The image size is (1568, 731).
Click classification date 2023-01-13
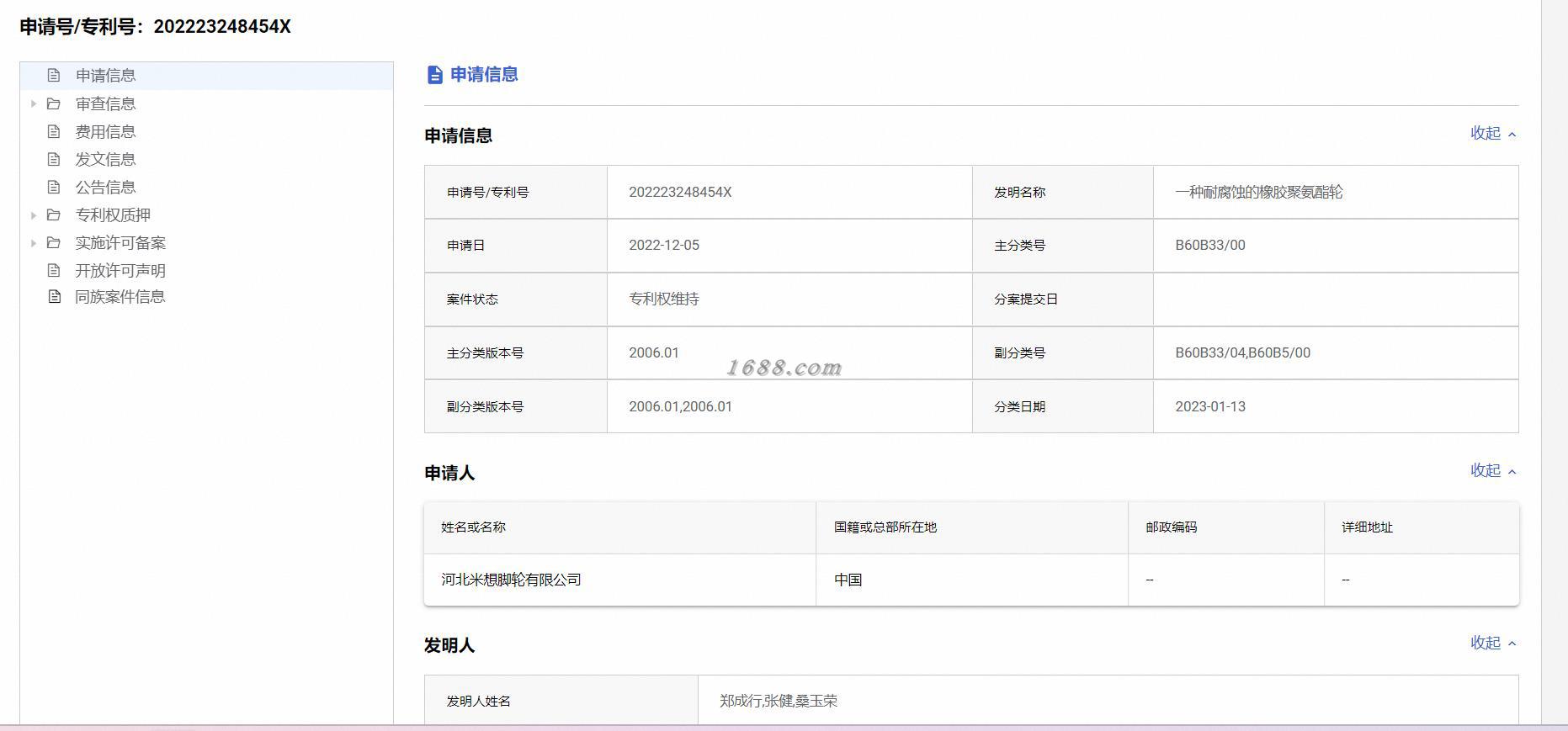pos(1210,406)
